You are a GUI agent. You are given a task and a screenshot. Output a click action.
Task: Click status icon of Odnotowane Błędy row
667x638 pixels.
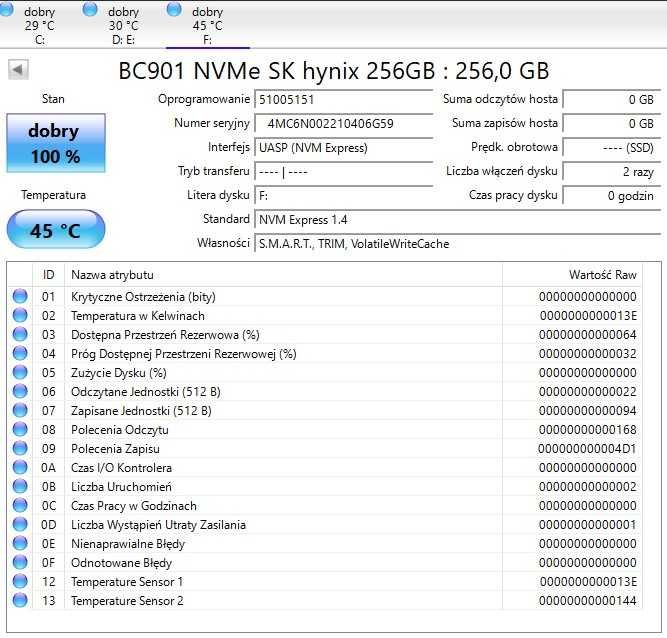[20, 562]
